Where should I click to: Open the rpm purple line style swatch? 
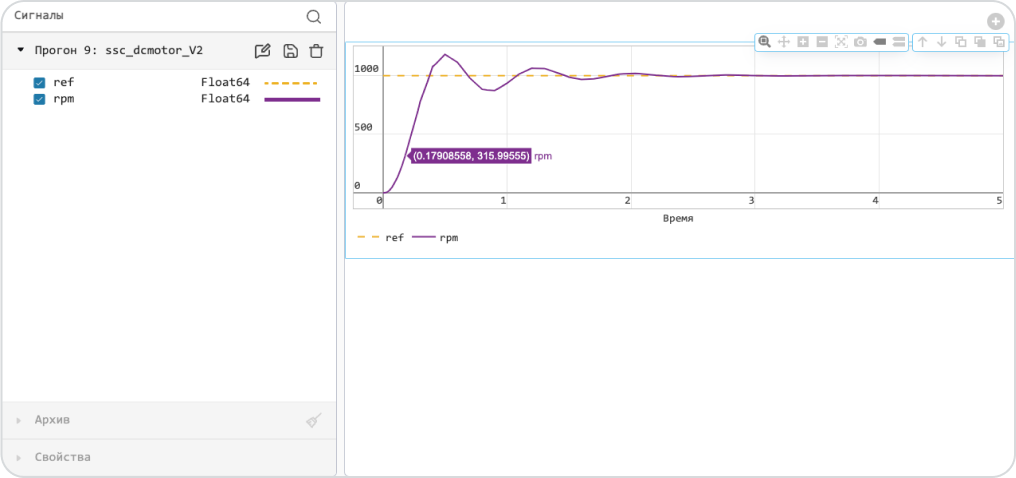(292, 99)
